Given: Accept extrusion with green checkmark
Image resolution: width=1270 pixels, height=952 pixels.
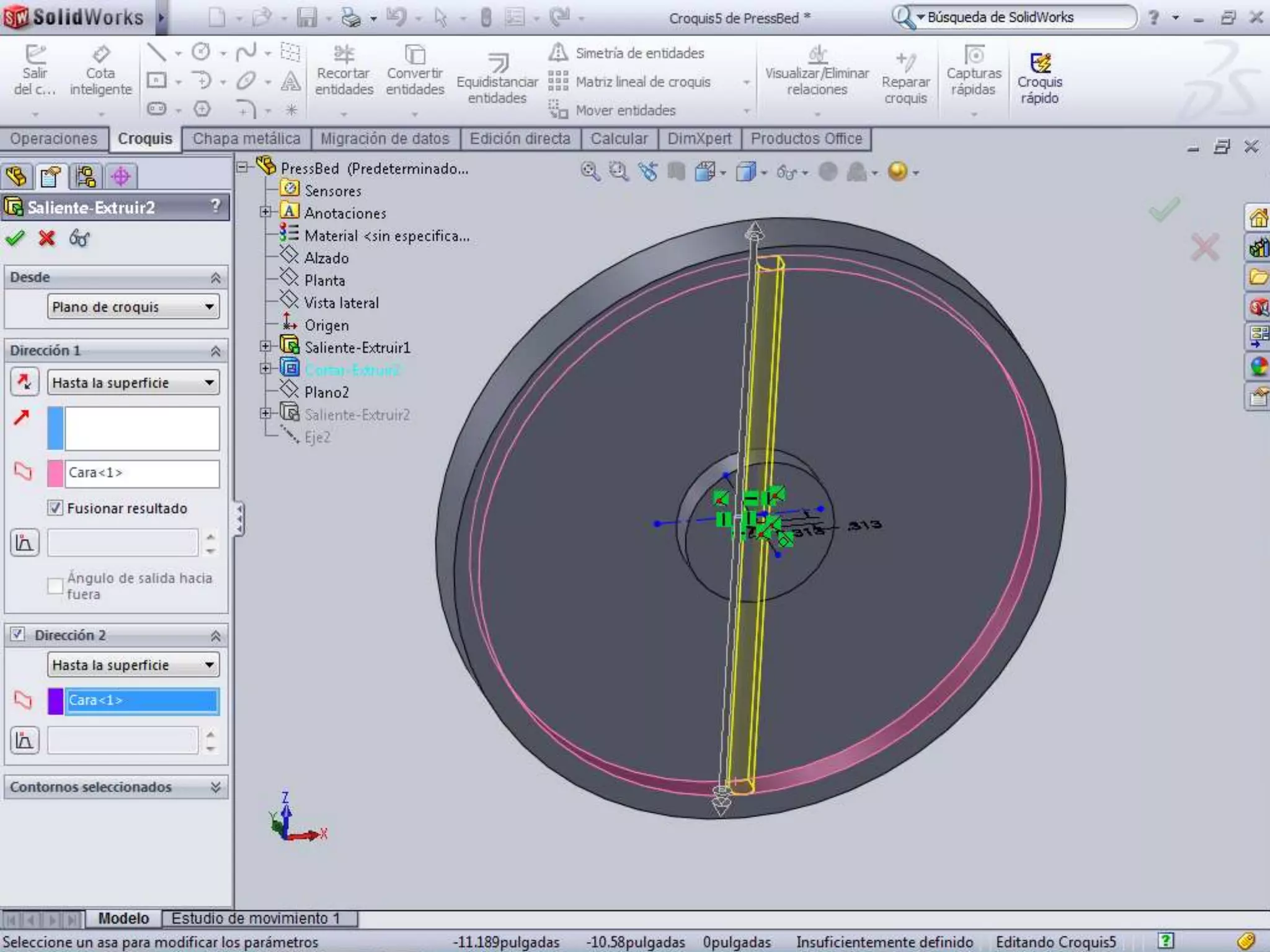Looking at the screenshot, I should click(15, 238).
